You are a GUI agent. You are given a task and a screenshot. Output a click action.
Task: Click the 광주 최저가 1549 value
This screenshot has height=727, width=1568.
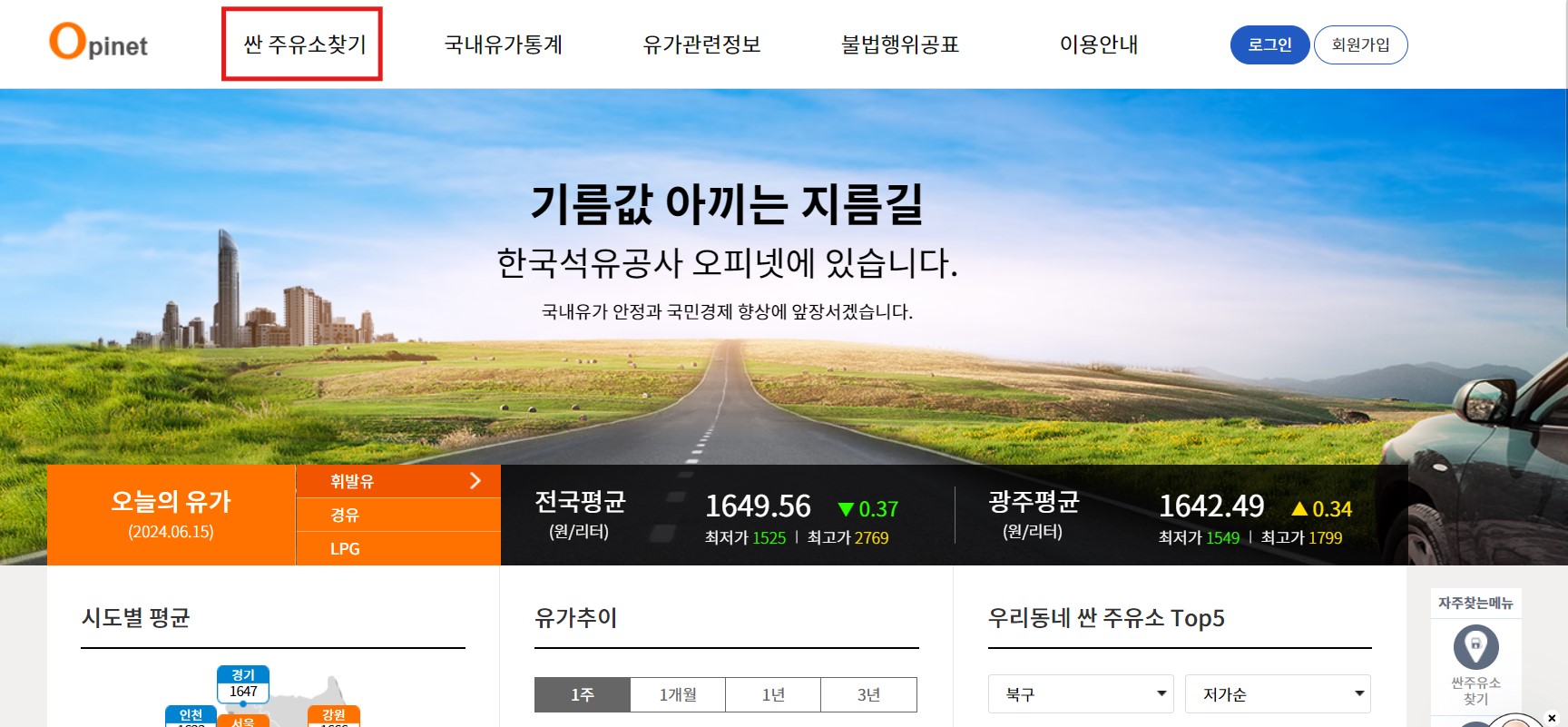point(1222,537)
